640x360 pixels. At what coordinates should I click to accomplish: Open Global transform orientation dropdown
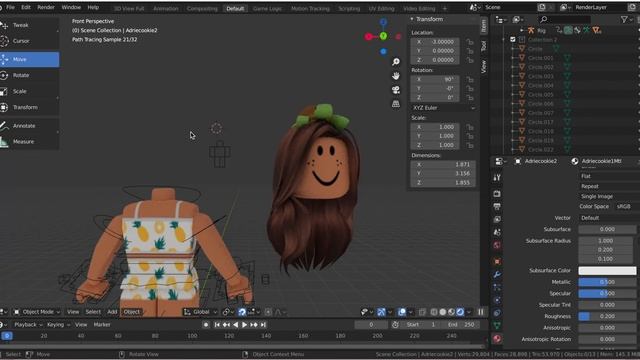pos(200,312)
